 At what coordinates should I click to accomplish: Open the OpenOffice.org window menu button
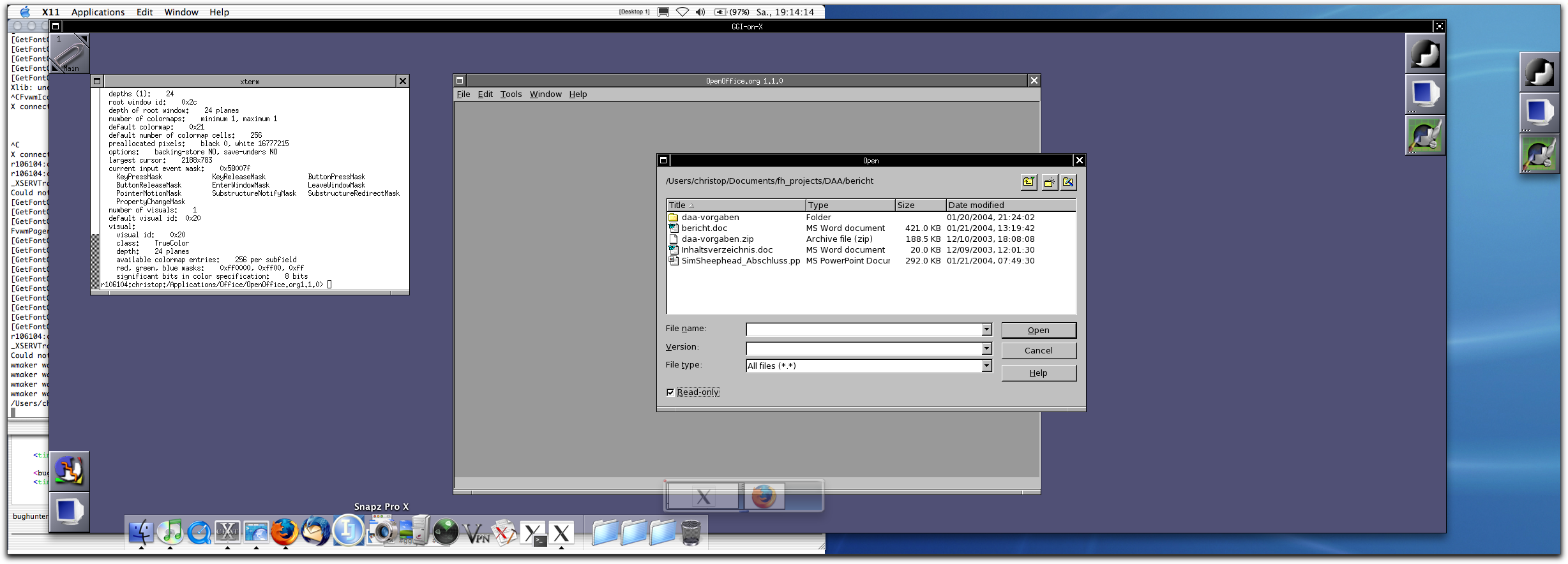tap(460, 80)
